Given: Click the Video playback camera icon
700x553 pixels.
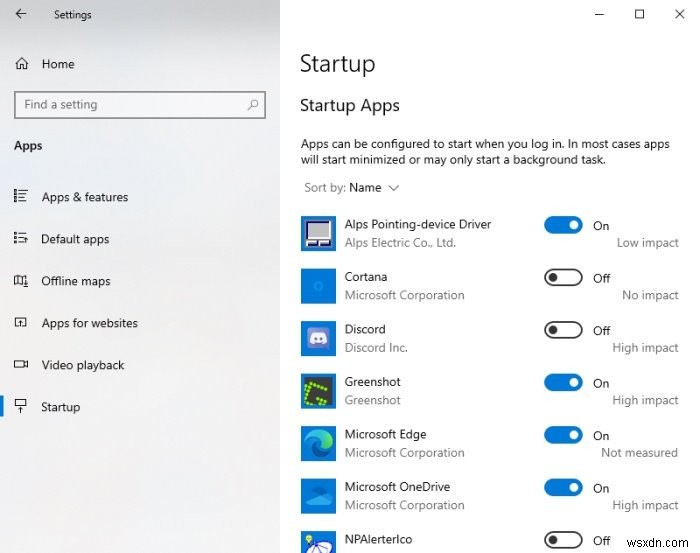Looking at the screenshot, I should coord(21,364).
